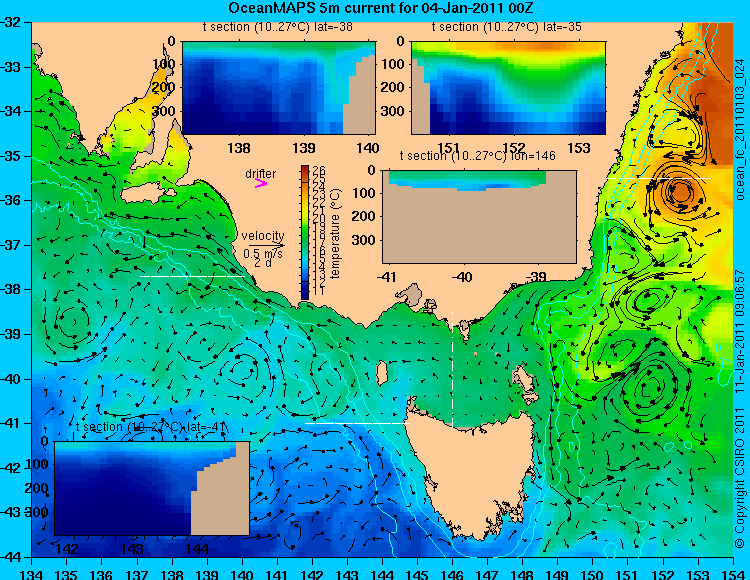Click the '-37' latitude label on left axis
The height and width of the screenshot is (580, 750).
click(11, 245)
